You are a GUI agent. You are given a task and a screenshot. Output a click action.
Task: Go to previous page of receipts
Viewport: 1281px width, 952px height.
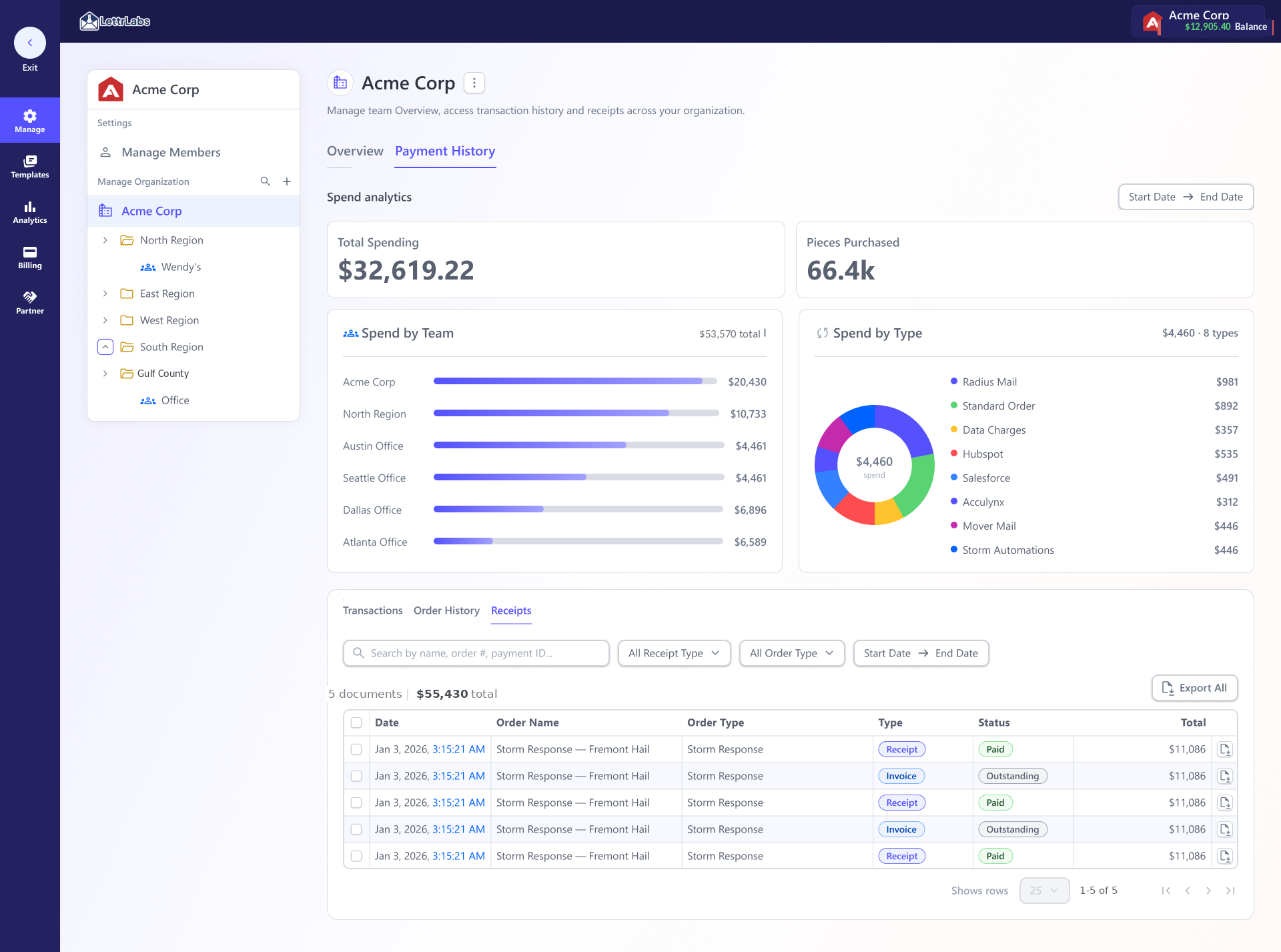(x=1188, y=891)
